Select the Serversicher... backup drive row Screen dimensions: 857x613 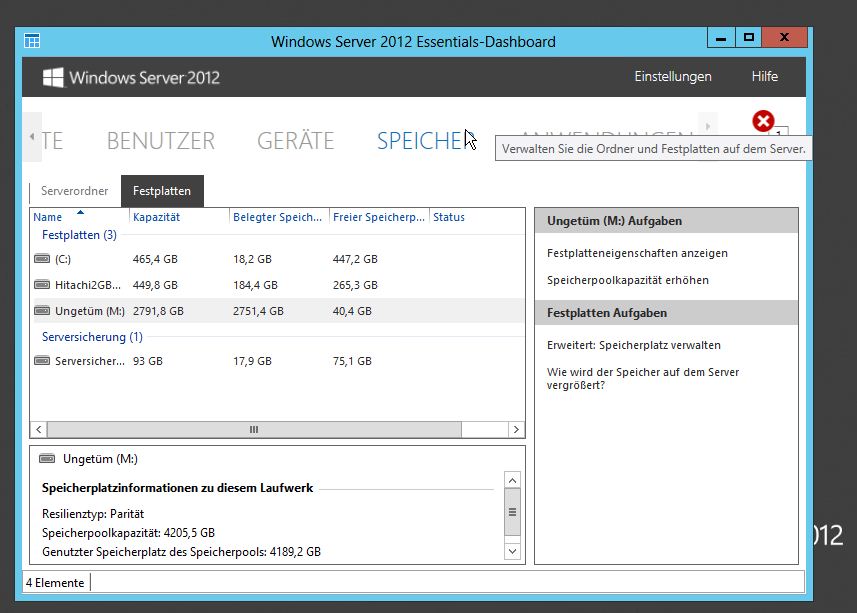(x=278, y=361)
